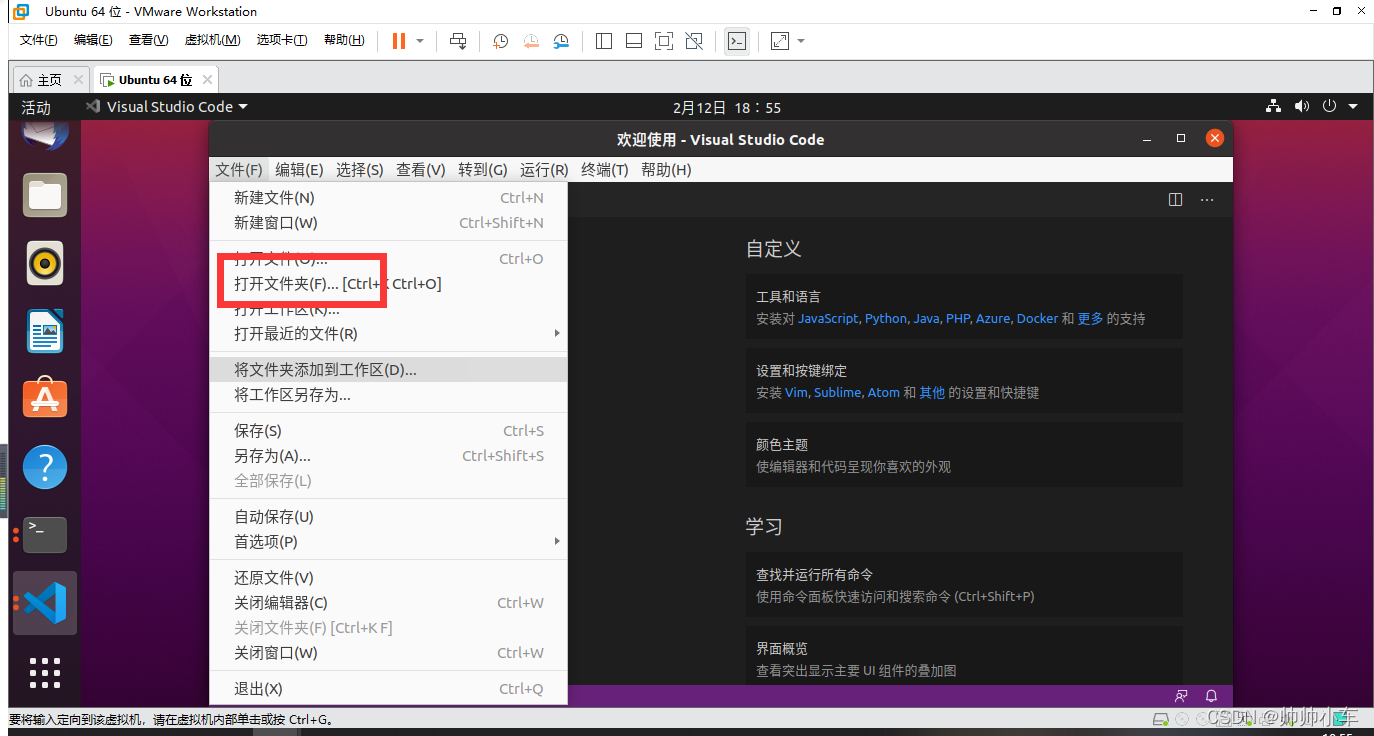Select 另存为(A)... menu entry
Image resolution: width=1374 pixels, height=736 pixels.
(388, 456)
